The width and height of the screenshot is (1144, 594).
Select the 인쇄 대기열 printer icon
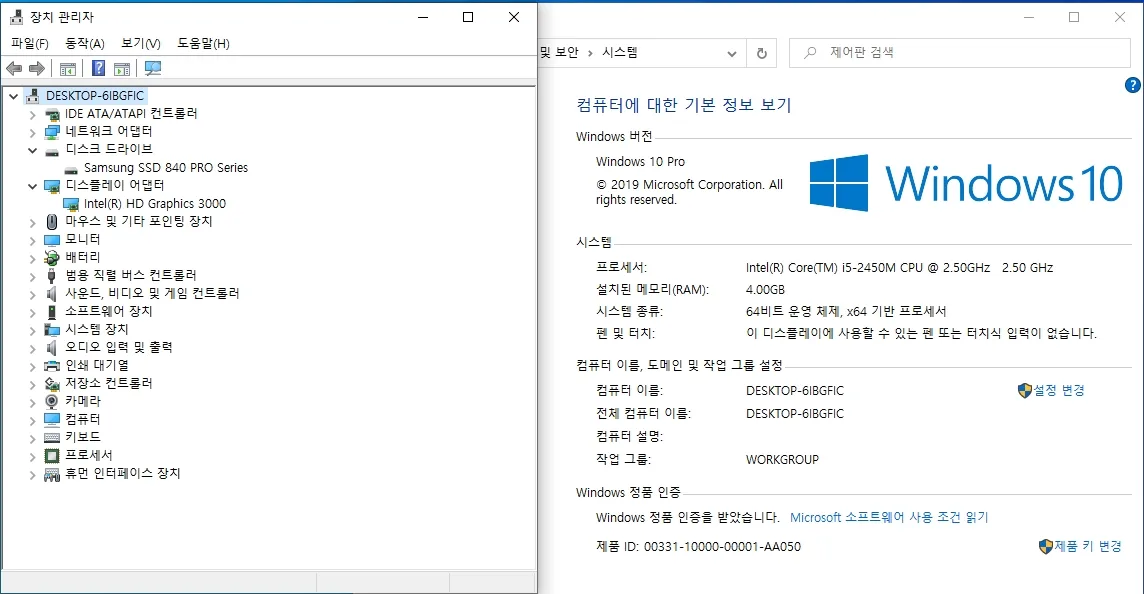(52, 366)
